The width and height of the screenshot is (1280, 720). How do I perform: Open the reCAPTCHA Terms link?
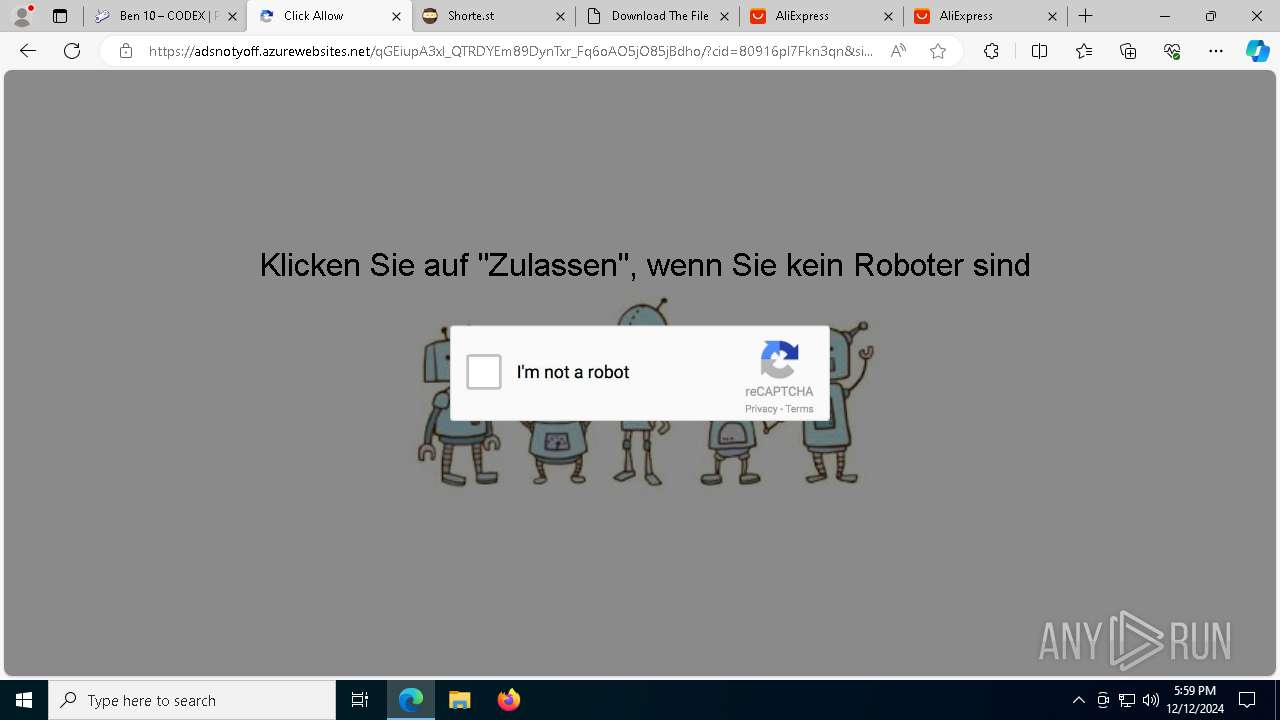799,409
